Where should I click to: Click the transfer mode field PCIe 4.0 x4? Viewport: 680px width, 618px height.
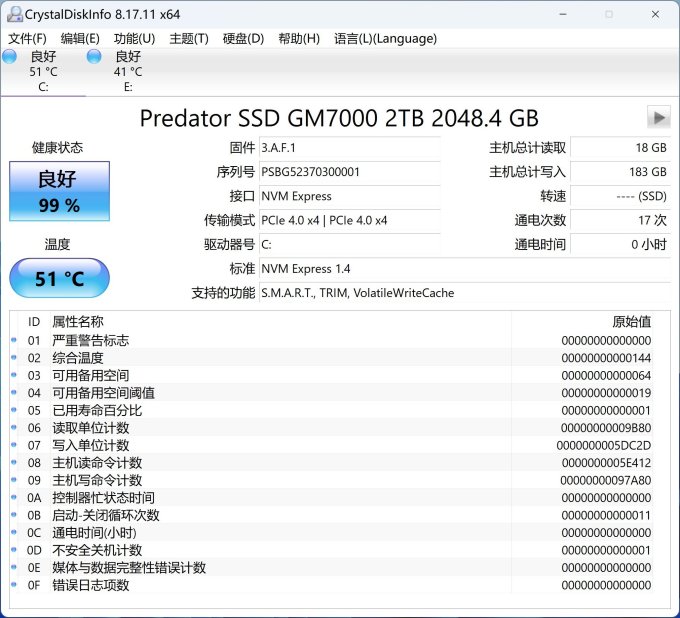350,220
